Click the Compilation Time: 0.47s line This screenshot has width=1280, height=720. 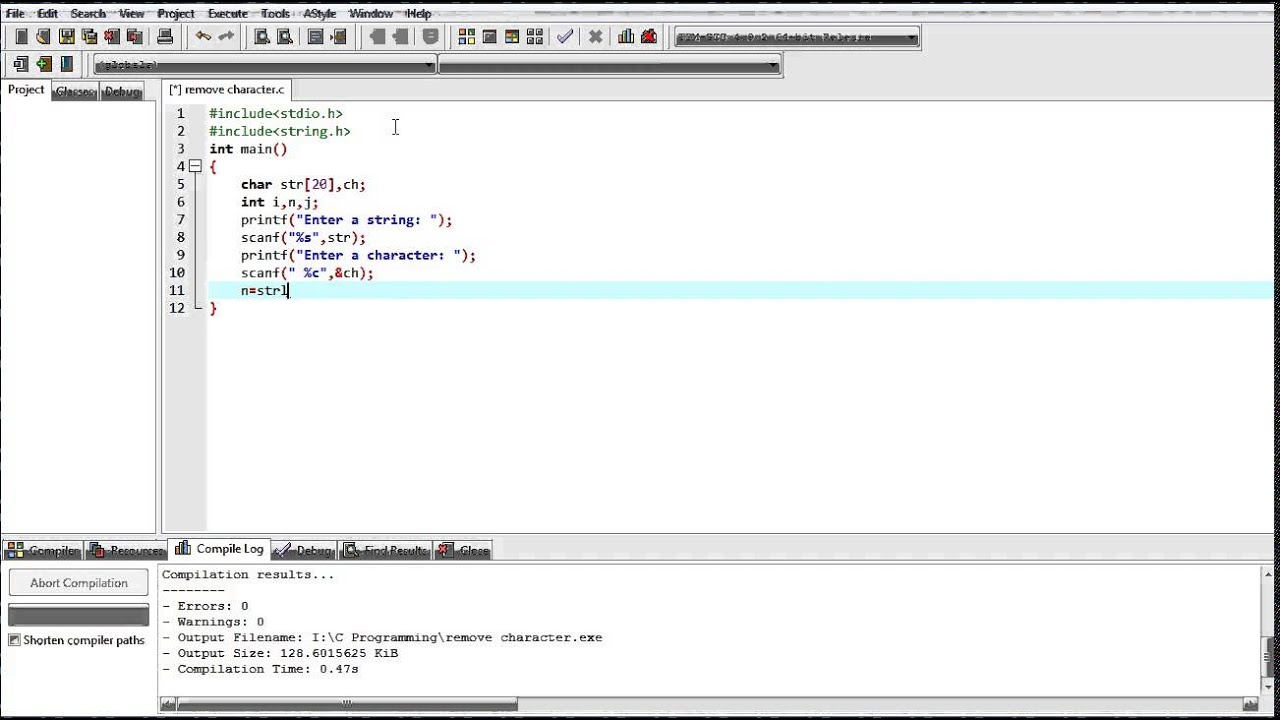click(260, 669)
